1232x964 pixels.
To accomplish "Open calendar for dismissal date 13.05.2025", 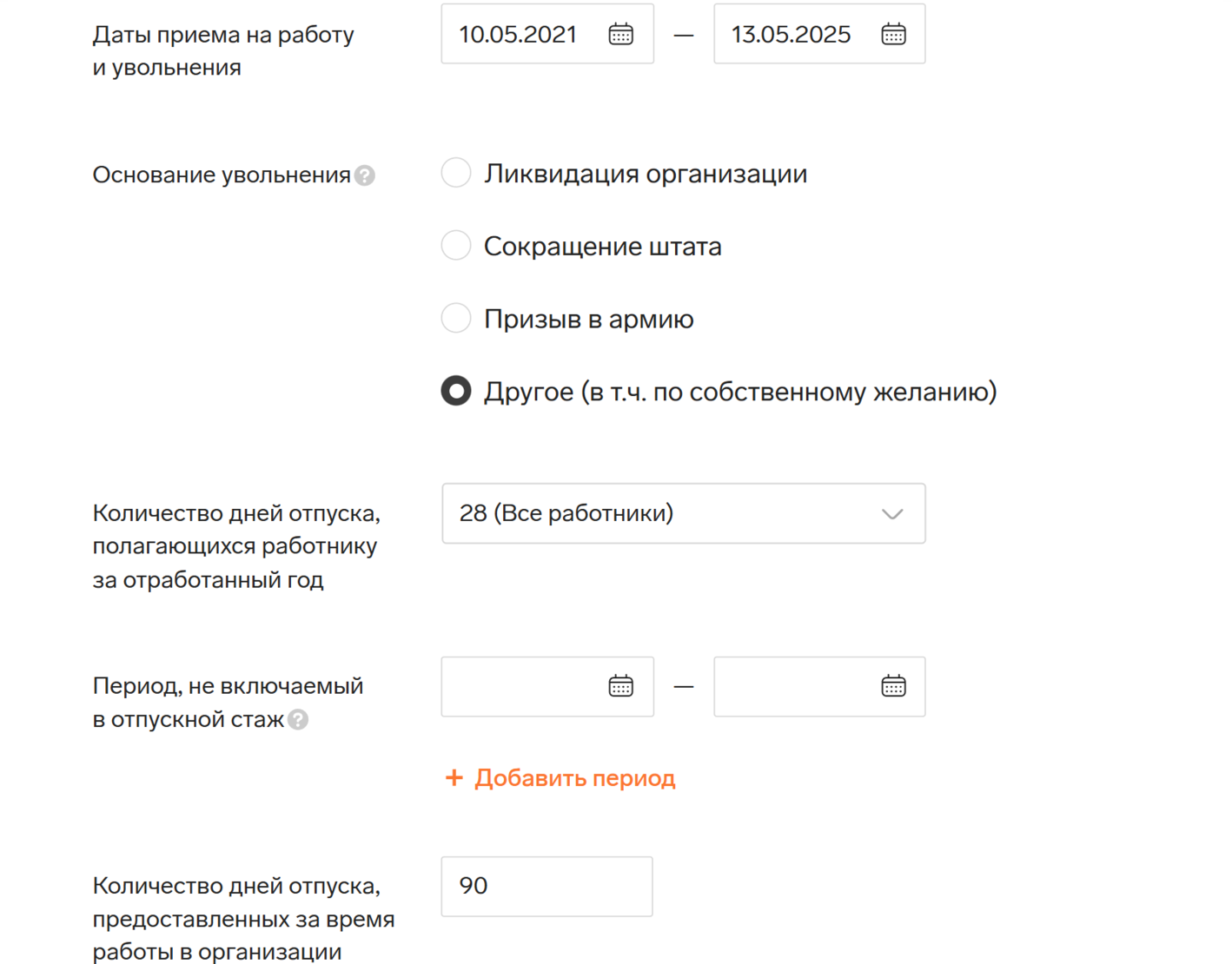I will [893, 34].
